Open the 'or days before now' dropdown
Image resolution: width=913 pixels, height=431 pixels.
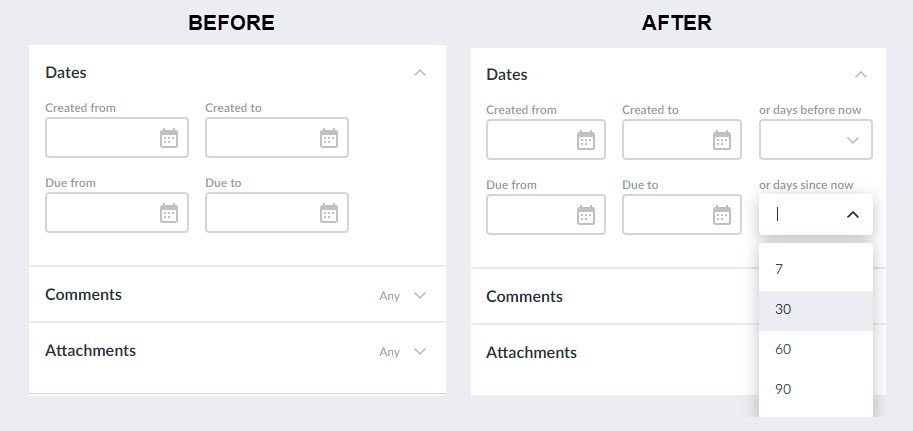tap(816, 140)
